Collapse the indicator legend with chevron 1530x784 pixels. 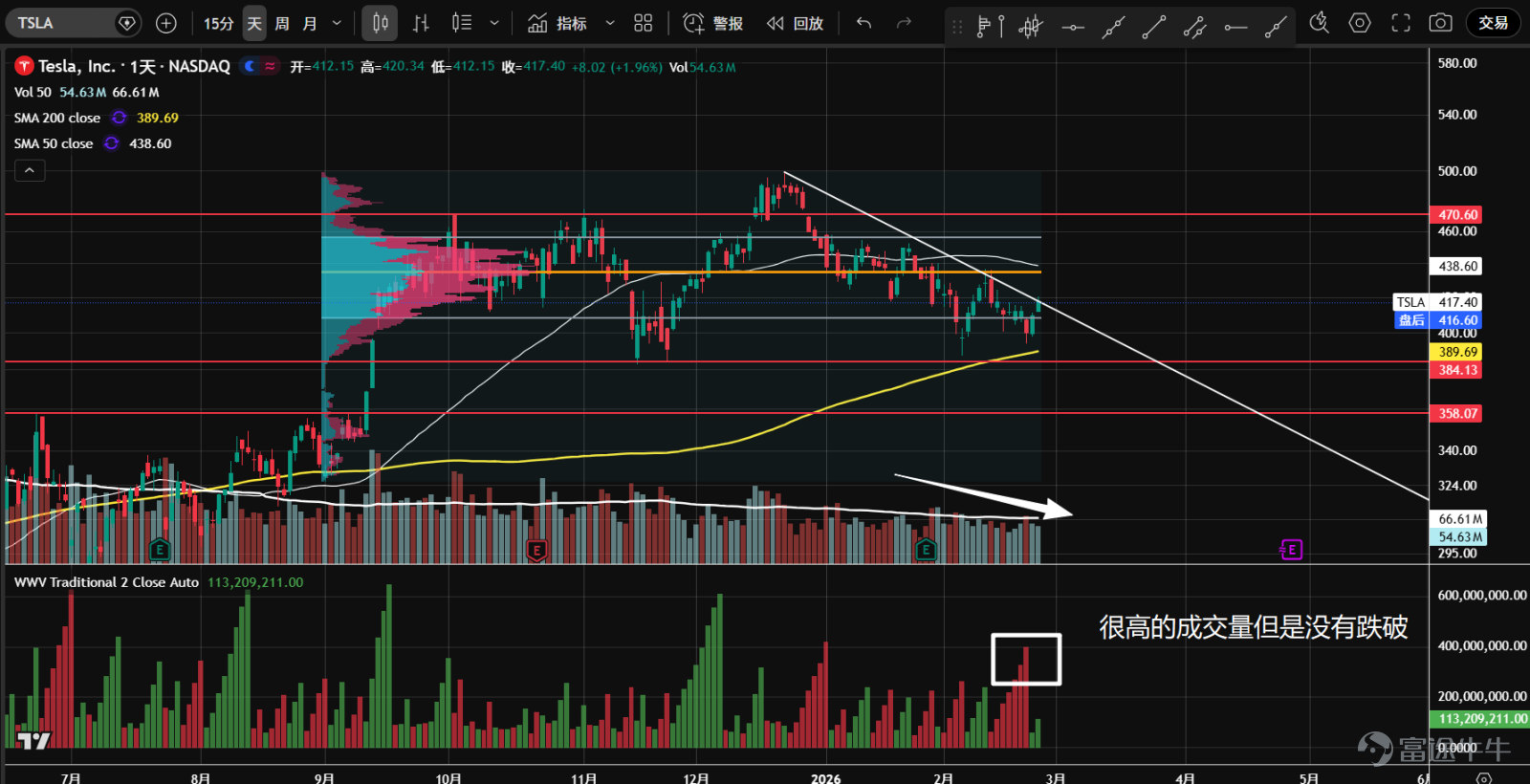point(30,170)
